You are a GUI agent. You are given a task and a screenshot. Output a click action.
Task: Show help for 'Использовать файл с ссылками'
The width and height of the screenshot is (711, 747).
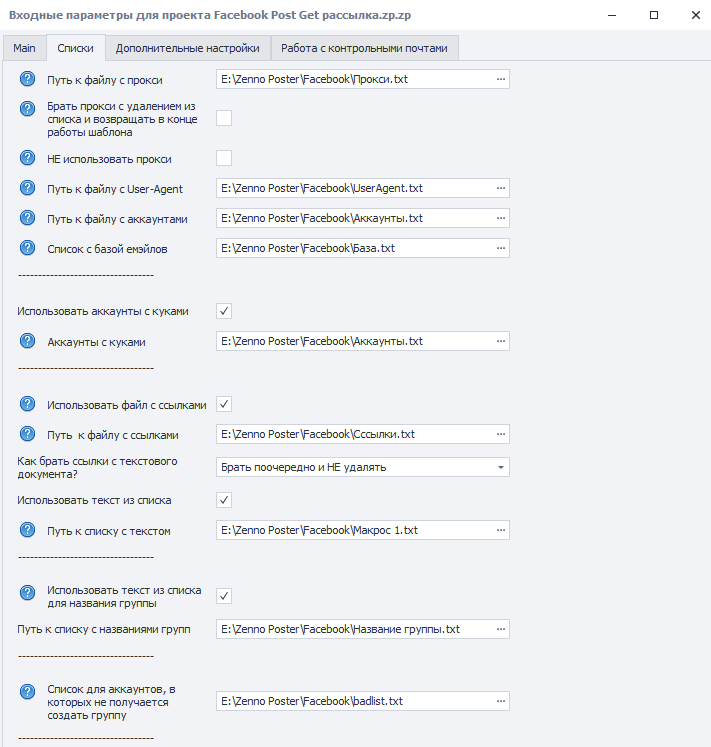27,404
